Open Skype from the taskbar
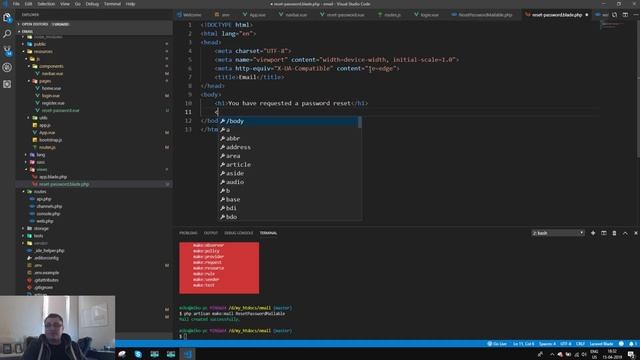This screenshot has height=360, width=640. click(138, 354)
